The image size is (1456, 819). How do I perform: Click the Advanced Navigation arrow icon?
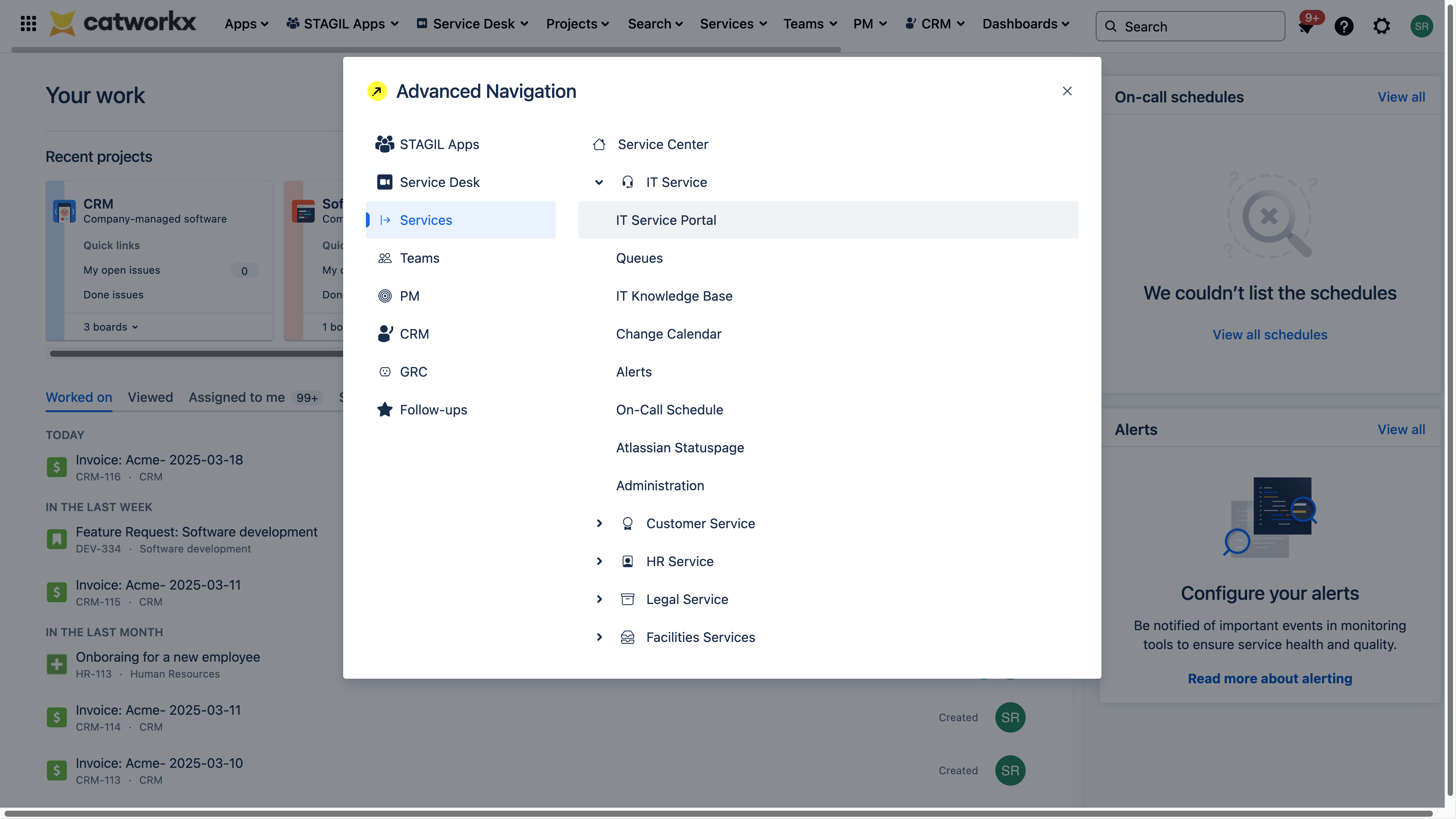(x=377, y=91)
